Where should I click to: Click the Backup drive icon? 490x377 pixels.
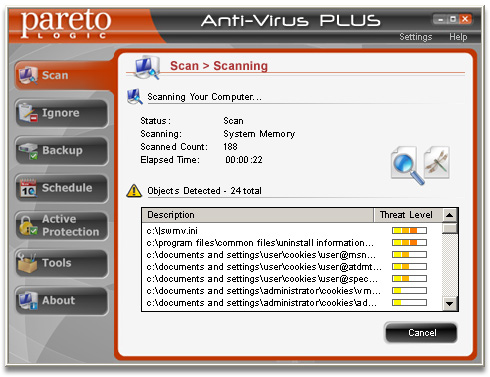(x=28, y=151)
